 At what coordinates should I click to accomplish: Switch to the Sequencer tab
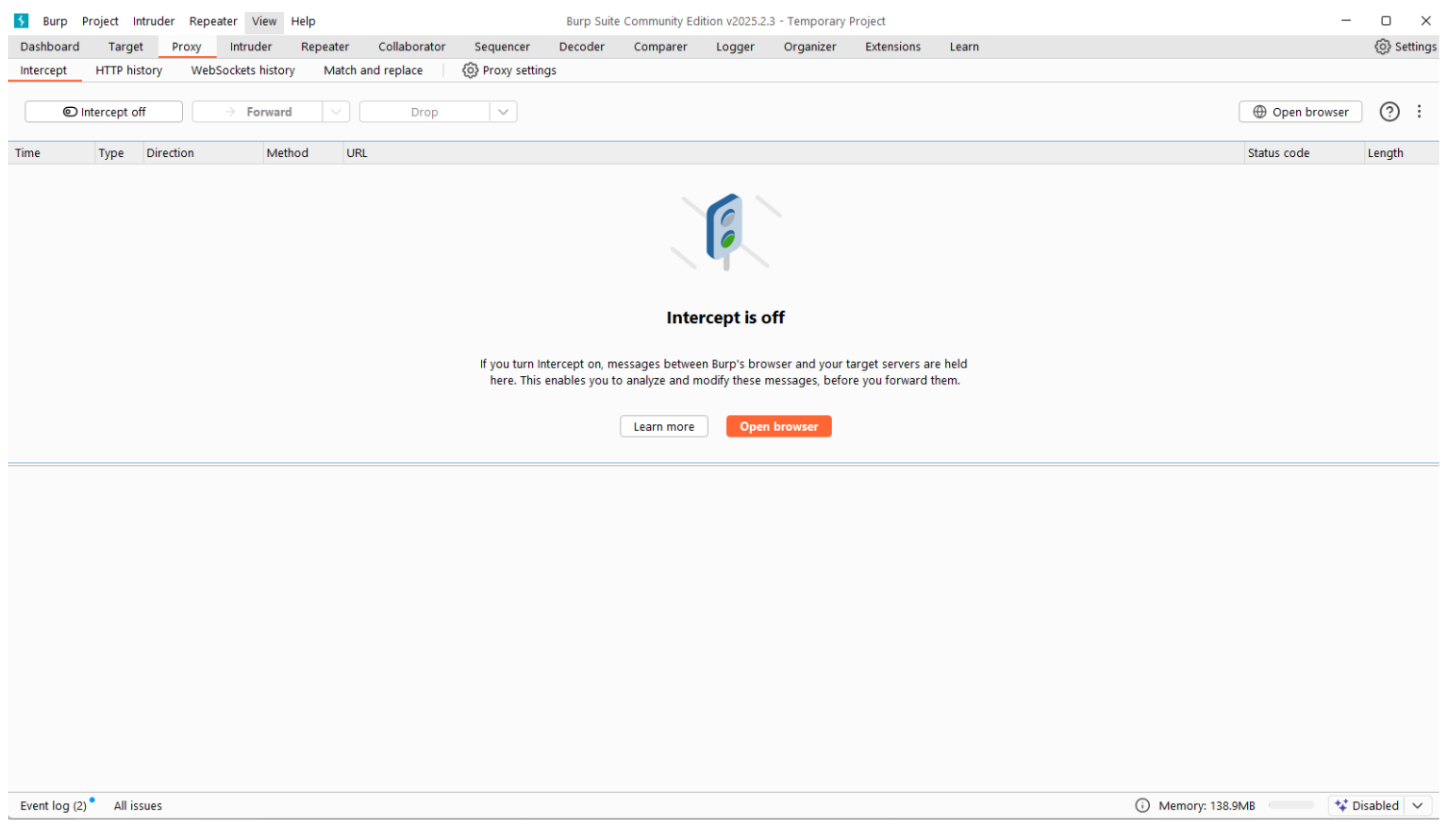(x=502, y=46)
